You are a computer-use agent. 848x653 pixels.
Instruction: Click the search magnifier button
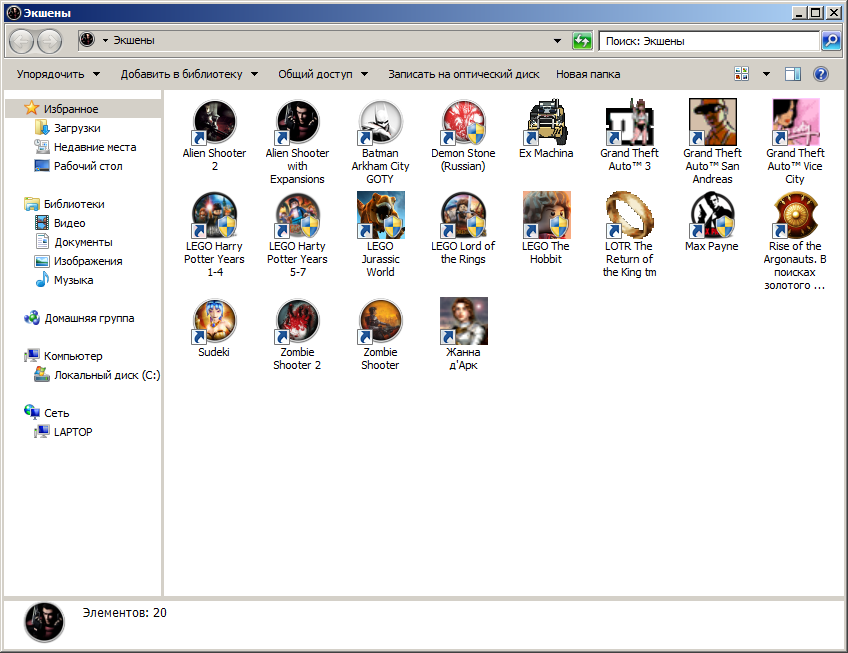[x=831, y=41]
